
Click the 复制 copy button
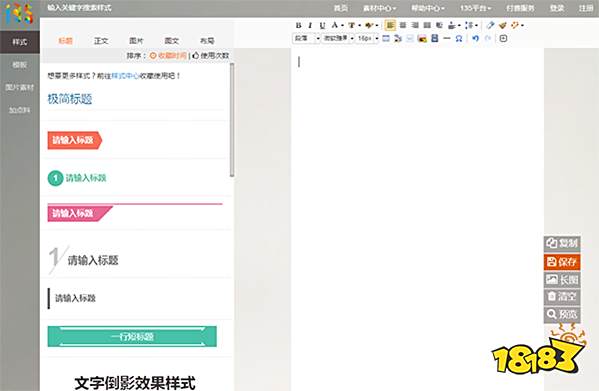point(562,243)
